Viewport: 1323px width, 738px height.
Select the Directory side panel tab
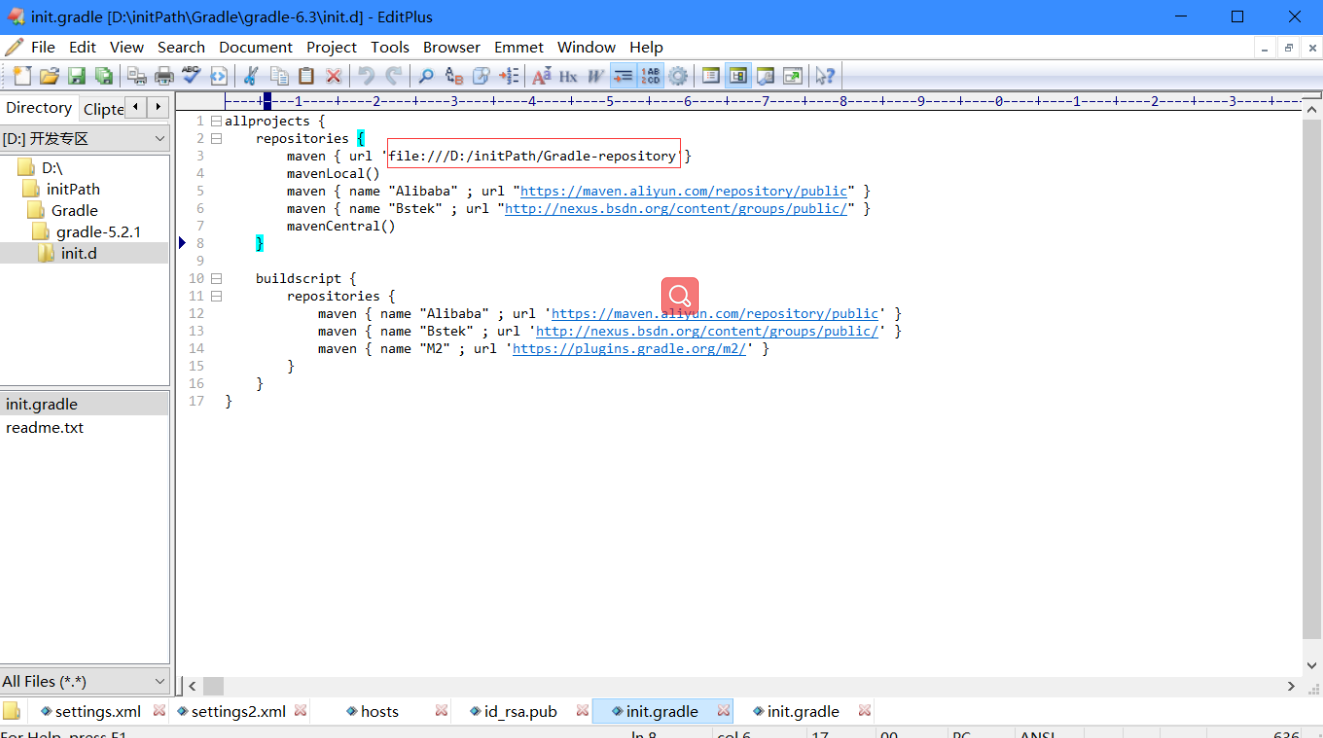click(39, 108)
